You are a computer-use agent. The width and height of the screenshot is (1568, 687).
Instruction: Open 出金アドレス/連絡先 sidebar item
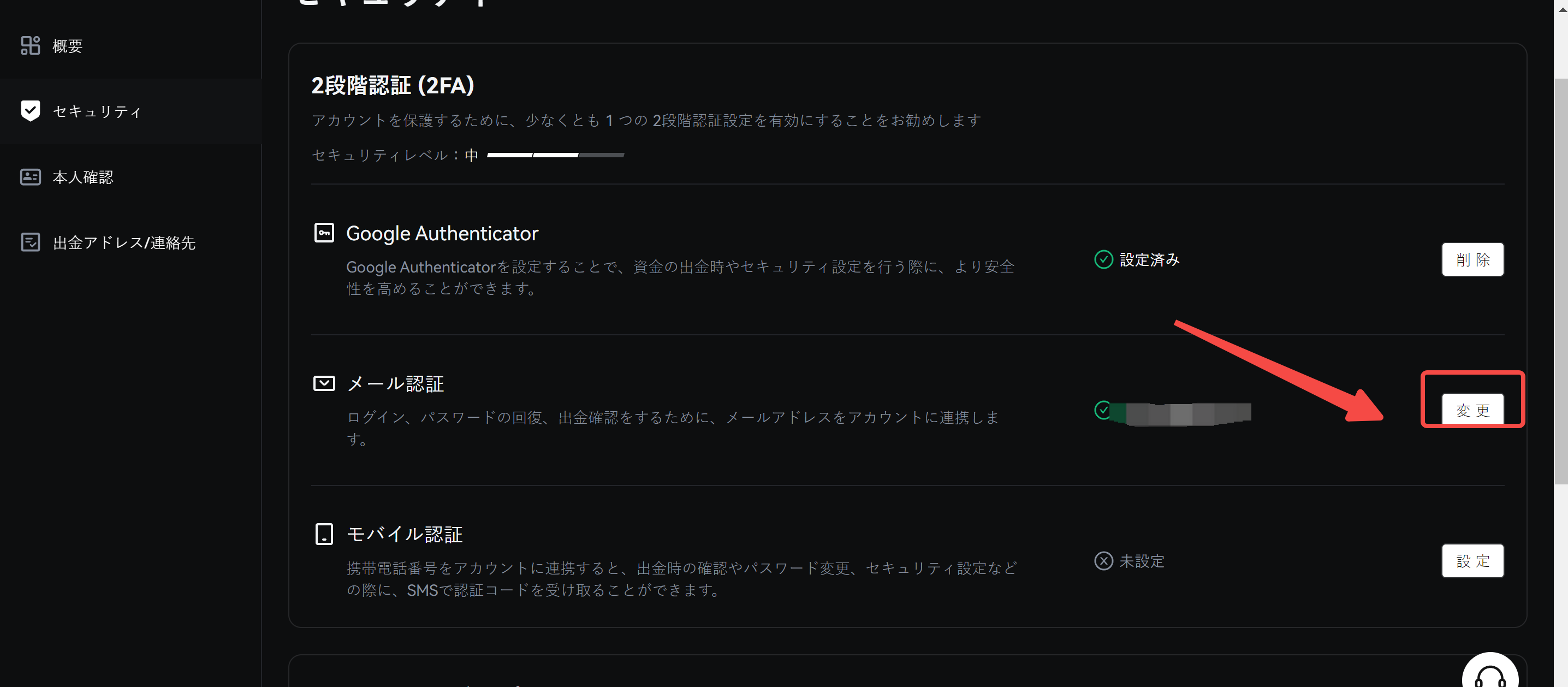tap(124, 243)
